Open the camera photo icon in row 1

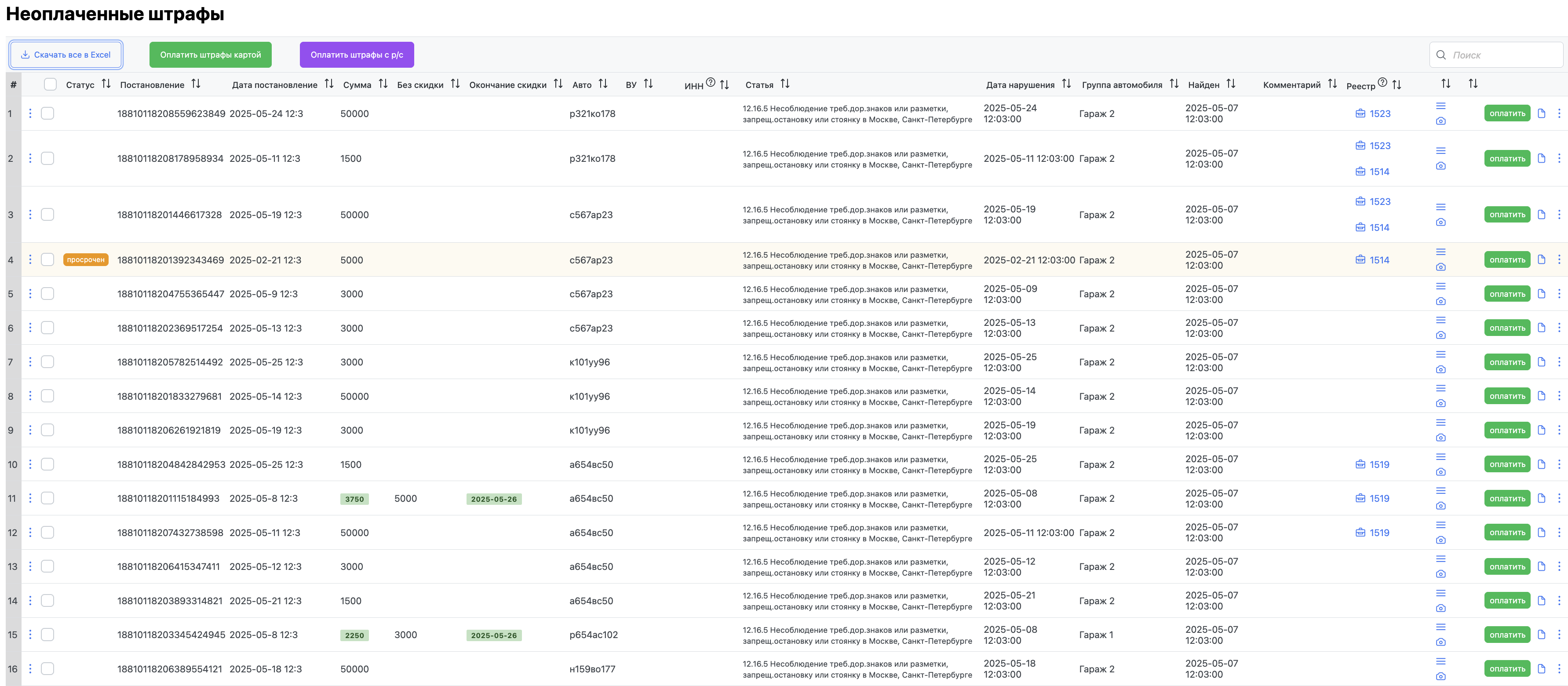point(1440,121)
